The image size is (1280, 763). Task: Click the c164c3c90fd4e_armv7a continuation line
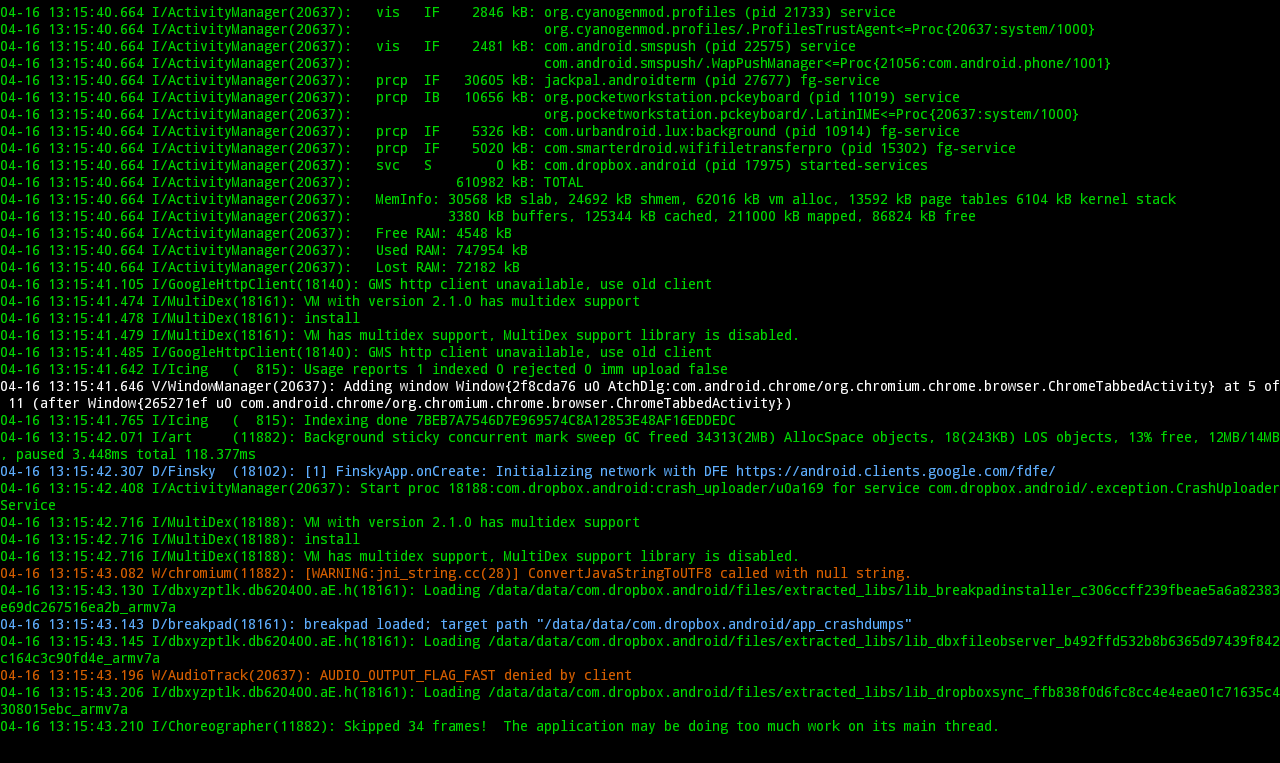click(80, 659)
